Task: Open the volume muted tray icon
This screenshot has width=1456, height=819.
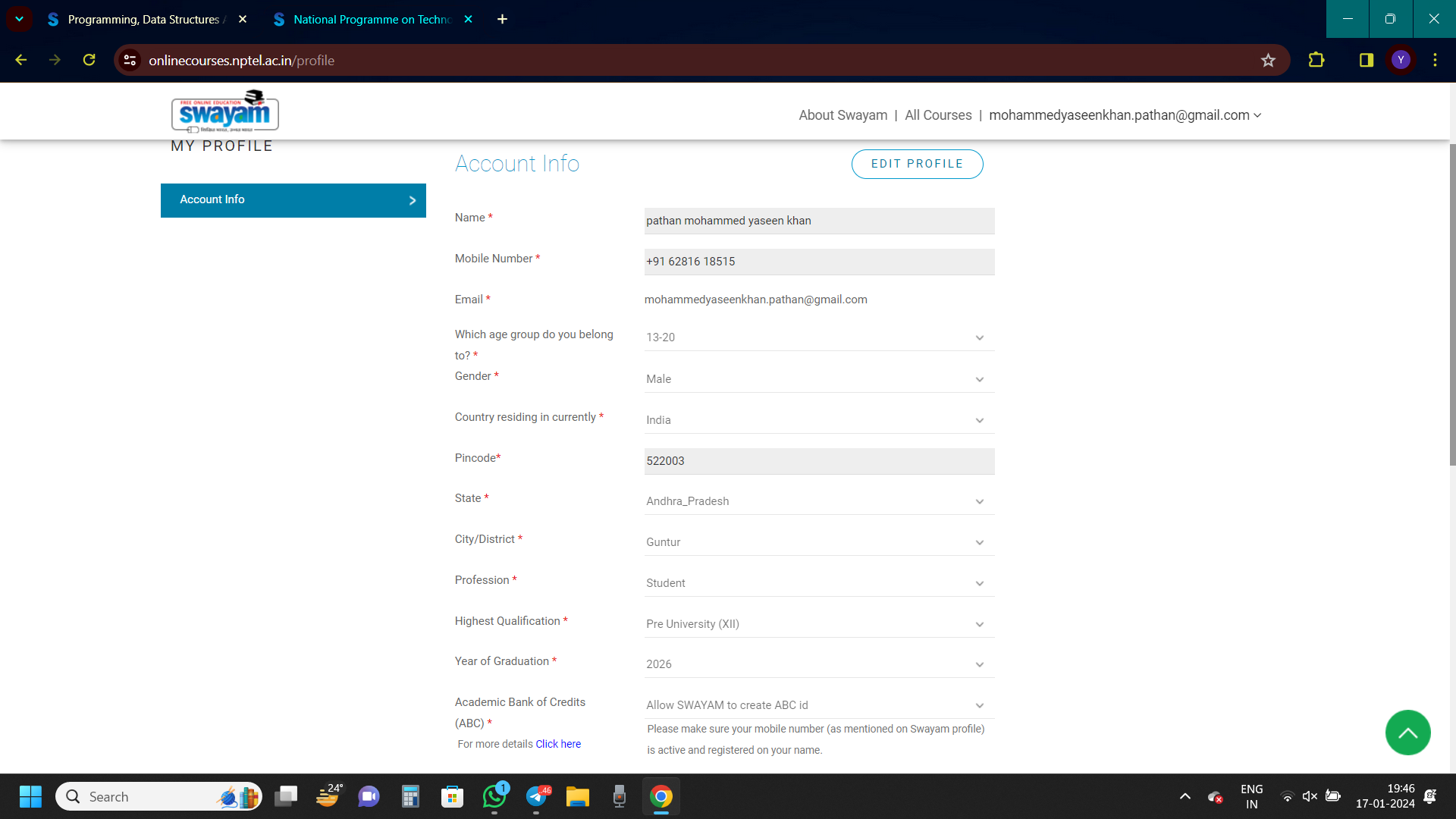Action: click(1310, 796)
